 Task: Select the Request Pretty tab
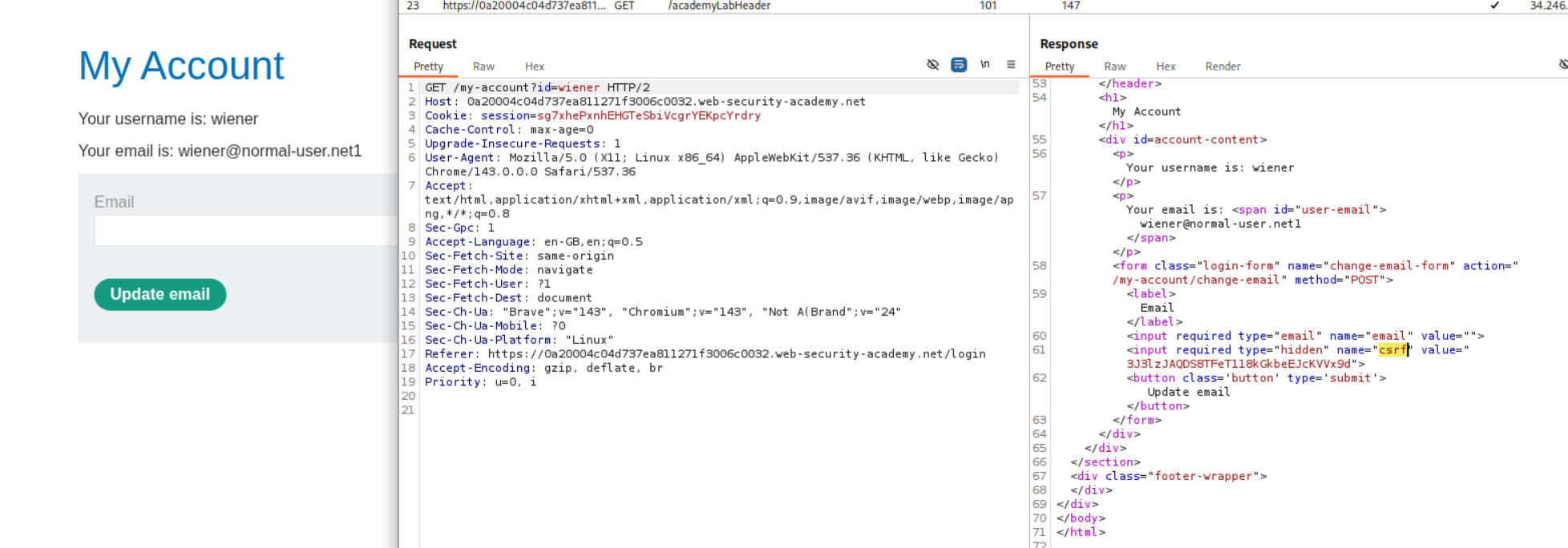pos(428,66)
